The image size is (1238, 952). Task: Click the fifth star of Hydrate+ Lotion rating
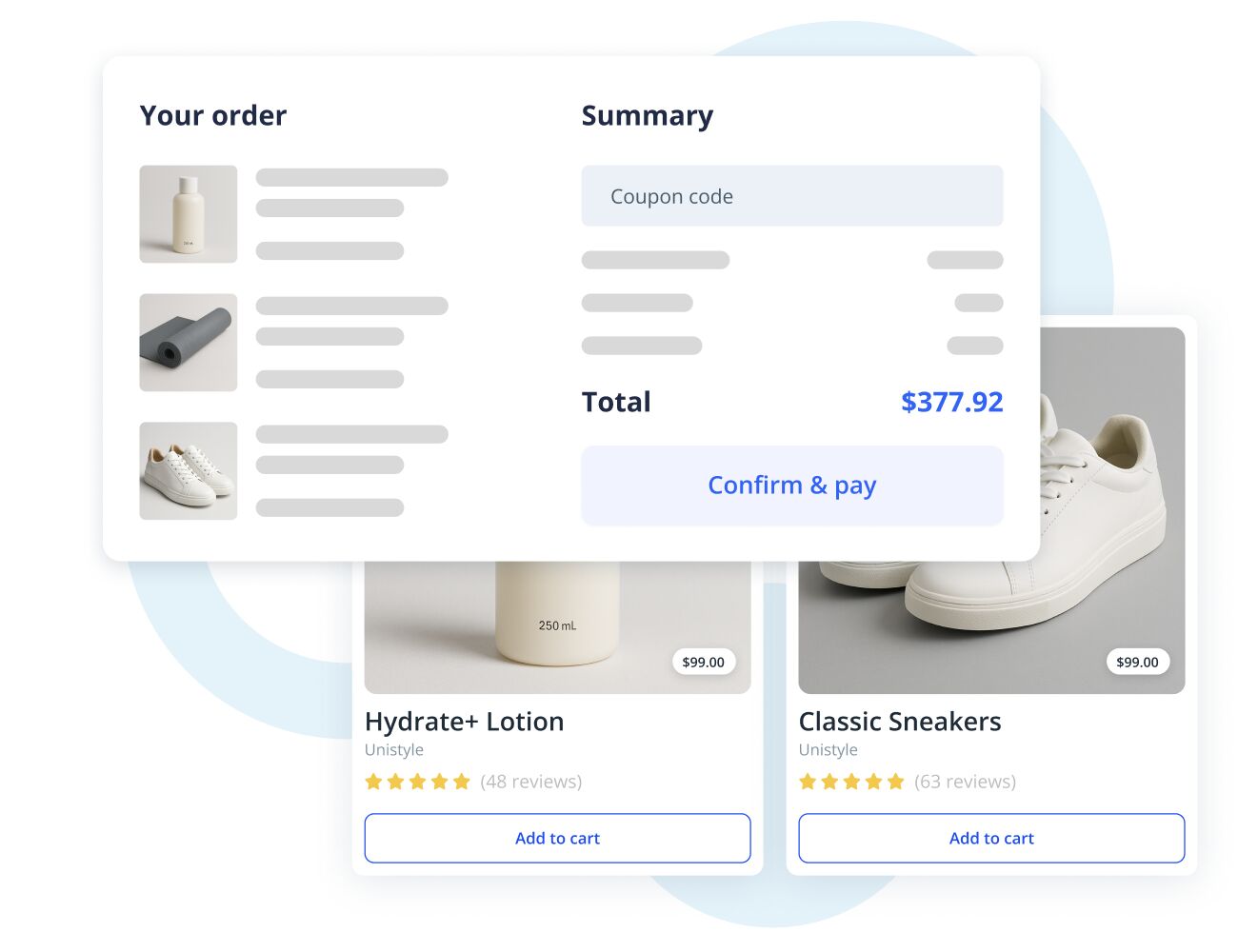pyautogui.click(x=462, y=782)
